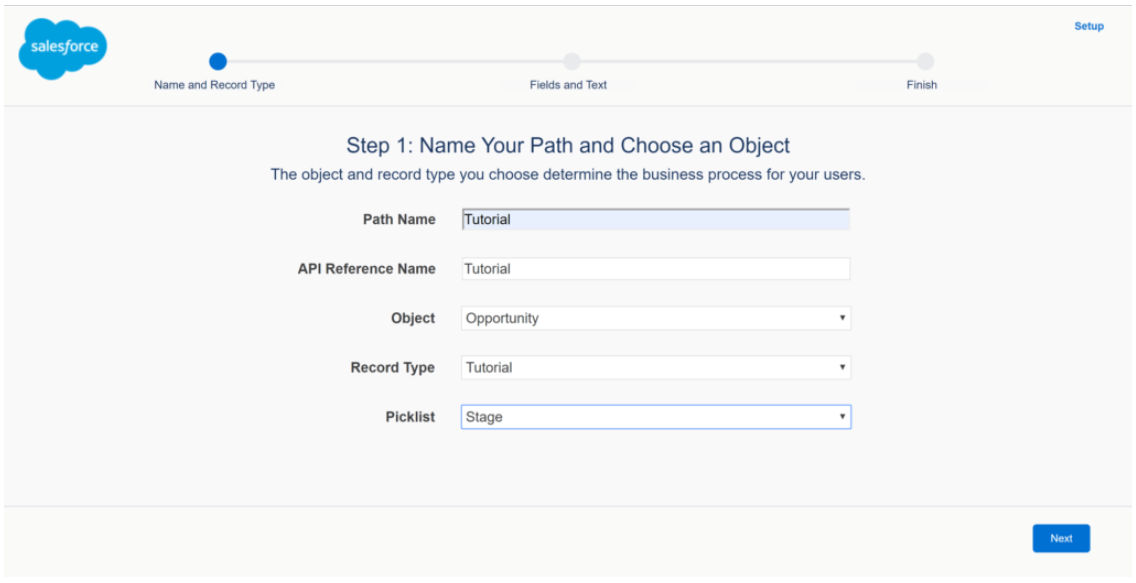Select the Name and Record Type step label

tap(213, 85)
